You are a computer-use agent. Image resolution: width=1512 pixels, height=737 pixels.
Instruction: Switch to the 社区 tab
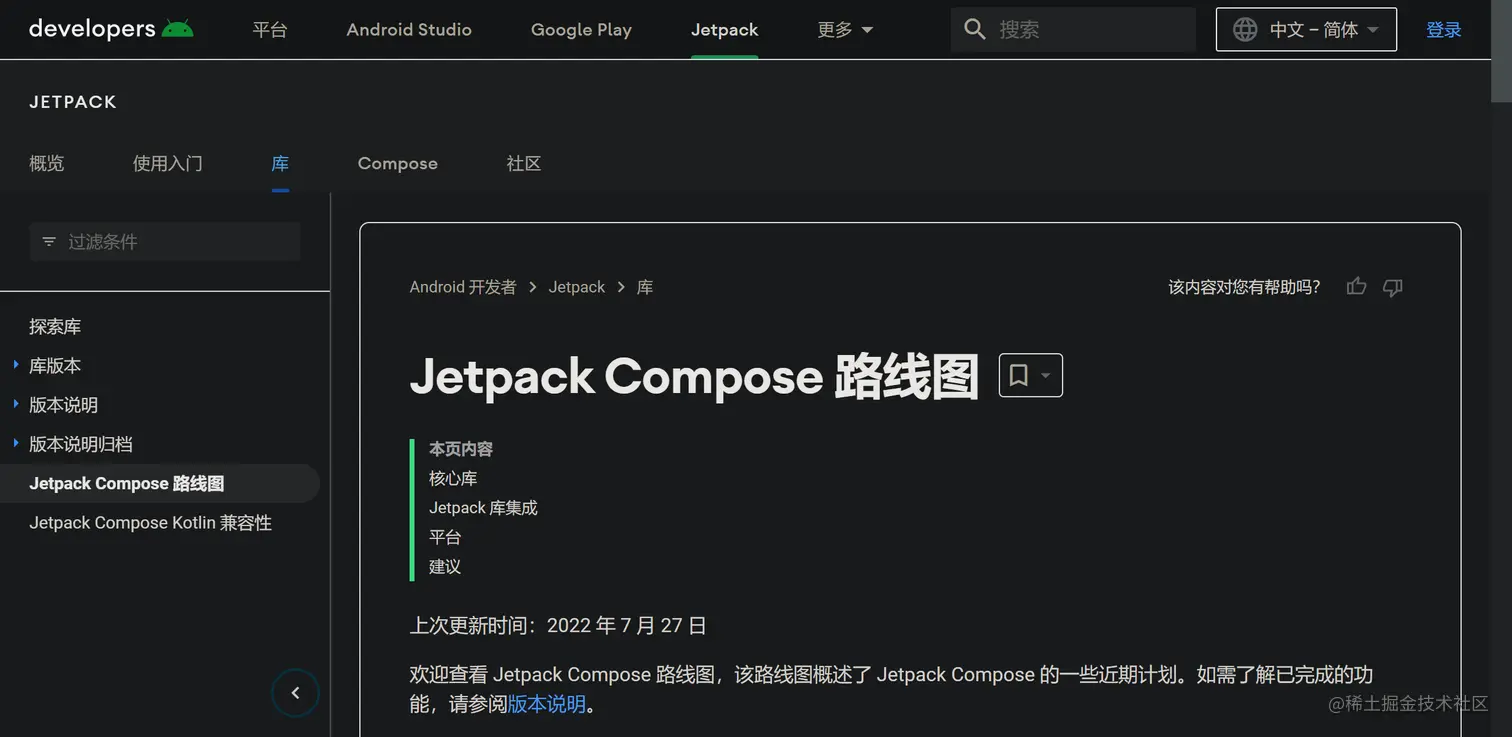click(x=524, y=163)
